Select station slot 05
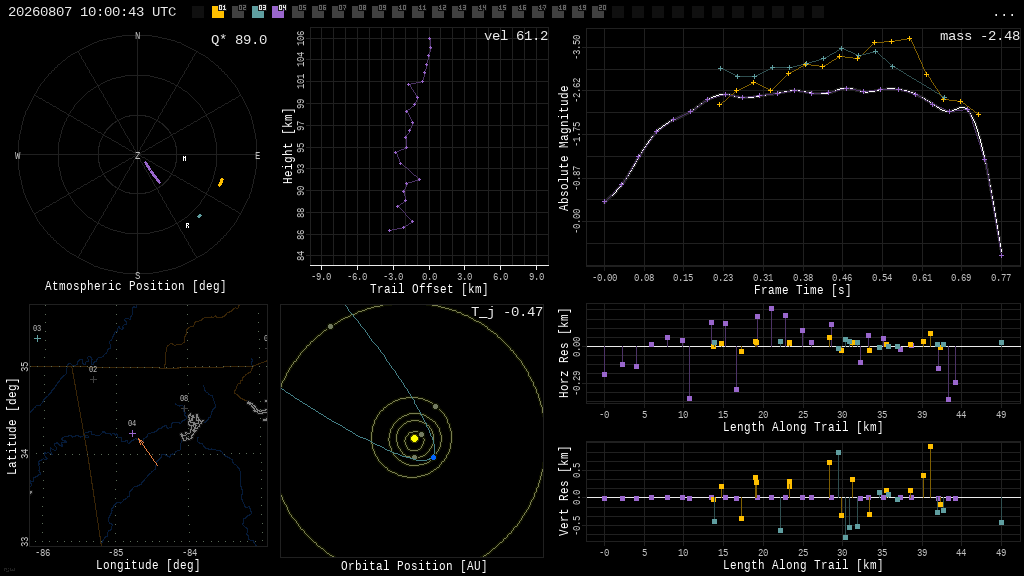 [298, 11]
